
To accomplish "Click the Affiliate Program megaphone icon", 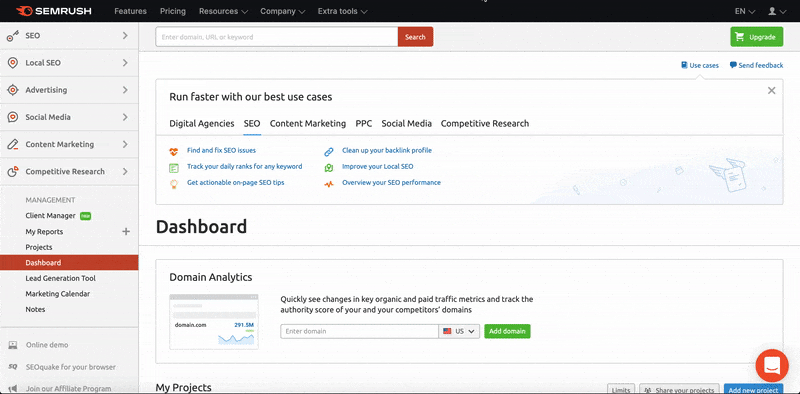I will pyautogui.click(x=13, y=389).
